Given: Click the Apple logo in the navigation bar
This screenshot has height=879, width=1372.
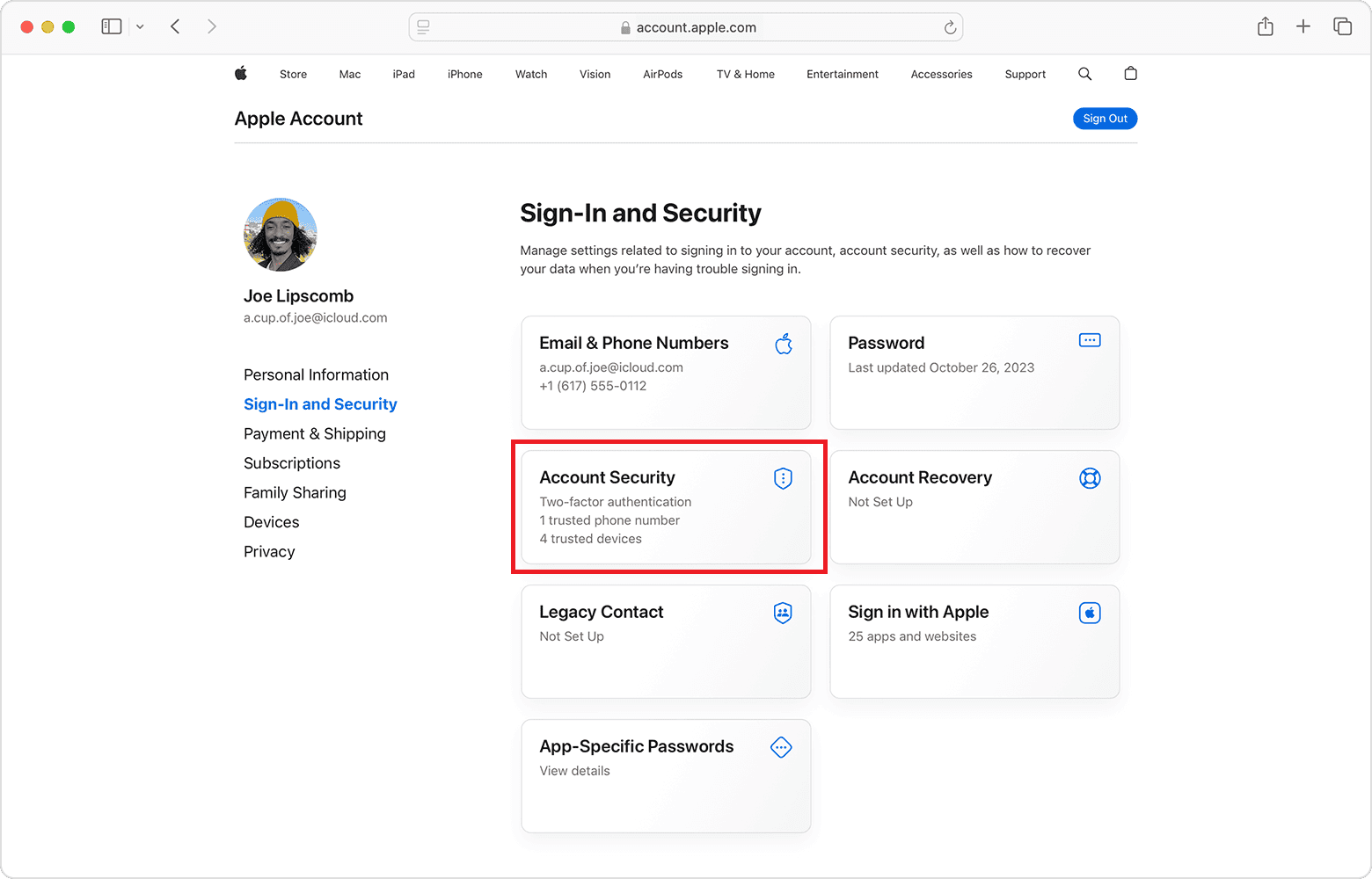Looking at the screenshot, I should pos(241,74).
